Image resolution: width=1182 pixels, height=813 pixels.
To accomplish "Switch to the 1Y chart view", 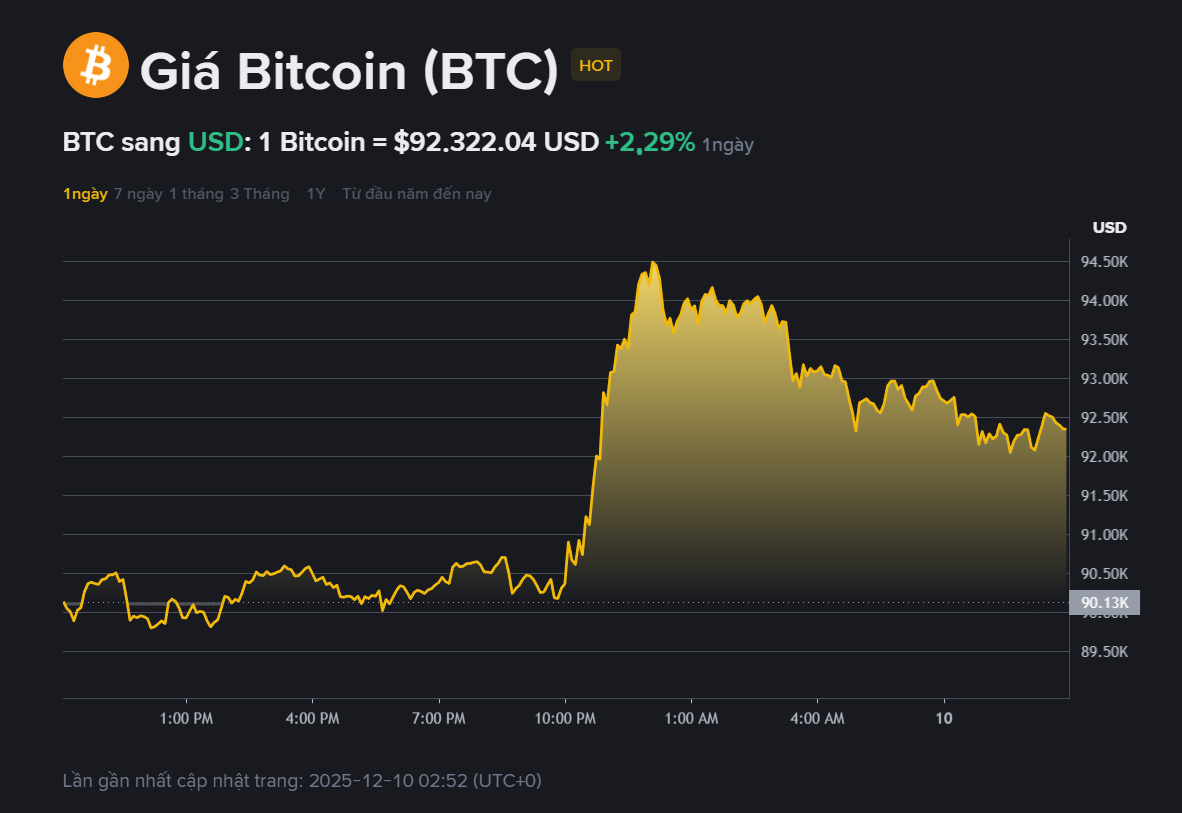I will click(x=316, y=194).
